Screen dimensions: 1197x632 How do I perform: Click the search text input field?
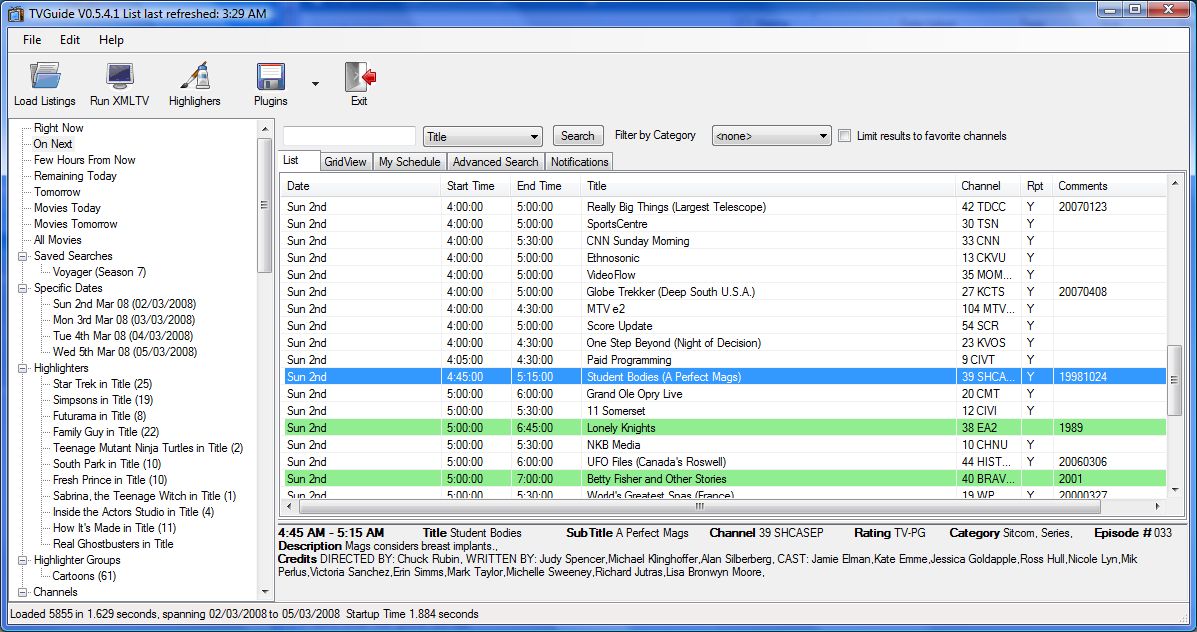349,136
